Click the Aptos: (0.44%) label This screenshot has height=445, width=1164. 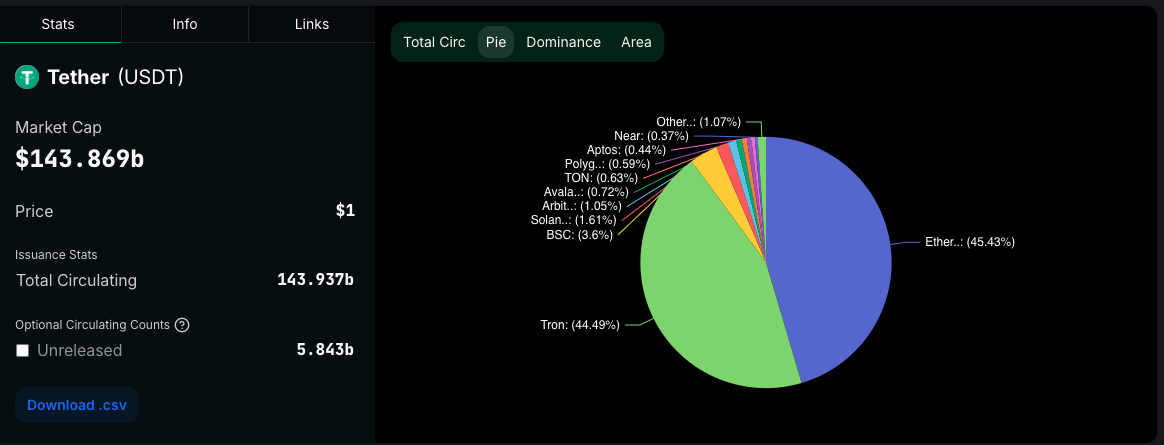click(x=626, y=150)
